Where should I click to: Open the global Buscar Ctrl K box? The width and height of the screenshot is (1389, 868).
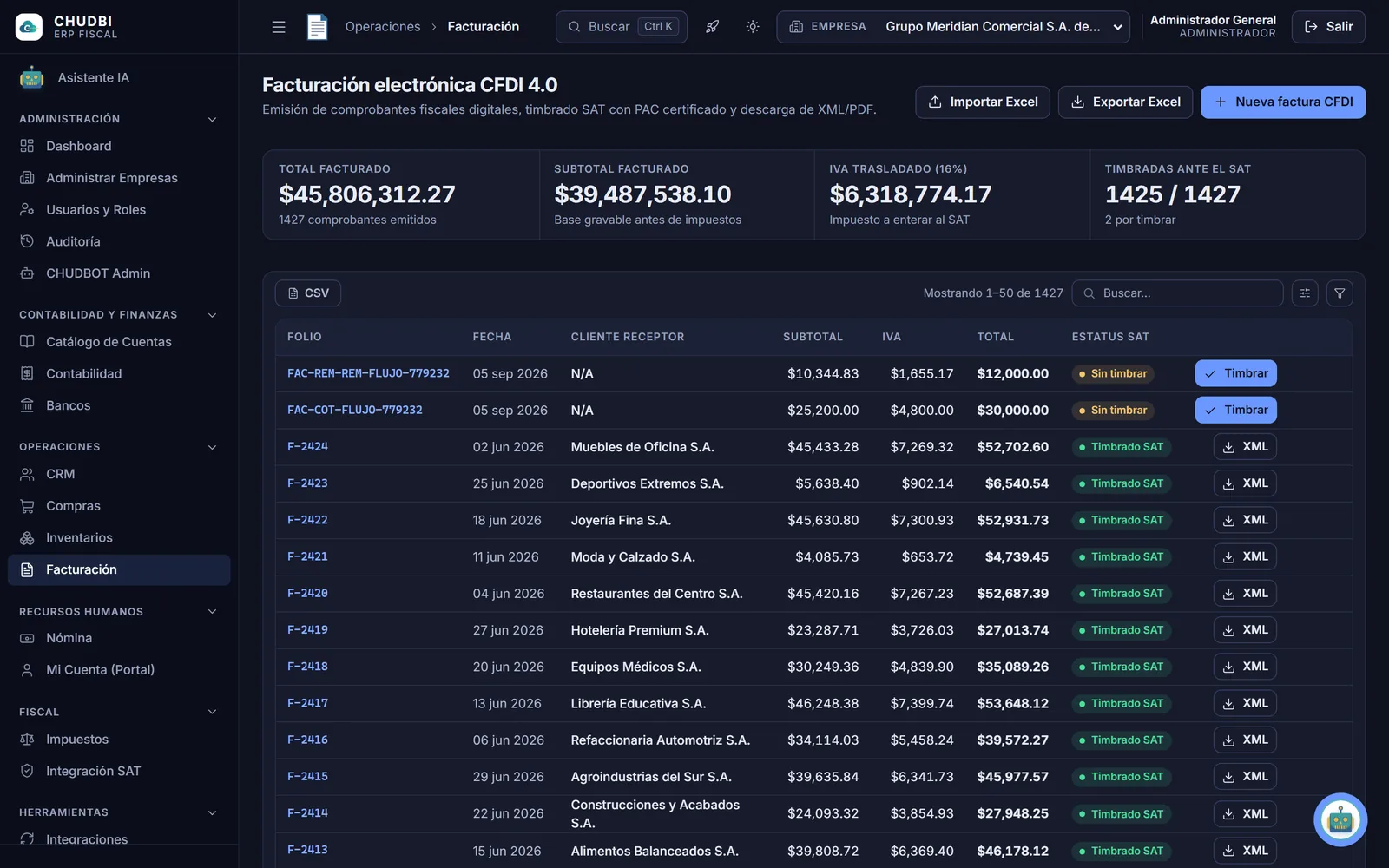coord(622,27)
